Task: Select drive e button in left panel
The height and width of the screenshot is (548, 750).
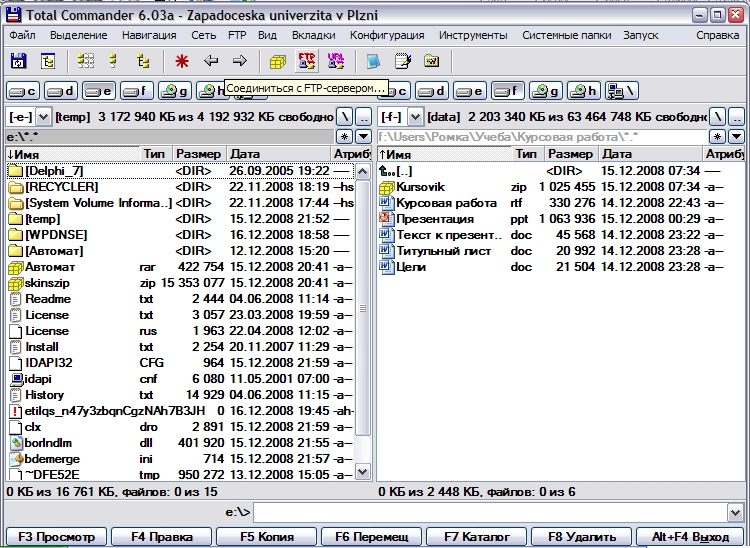Action: click(x=99, y=91)
